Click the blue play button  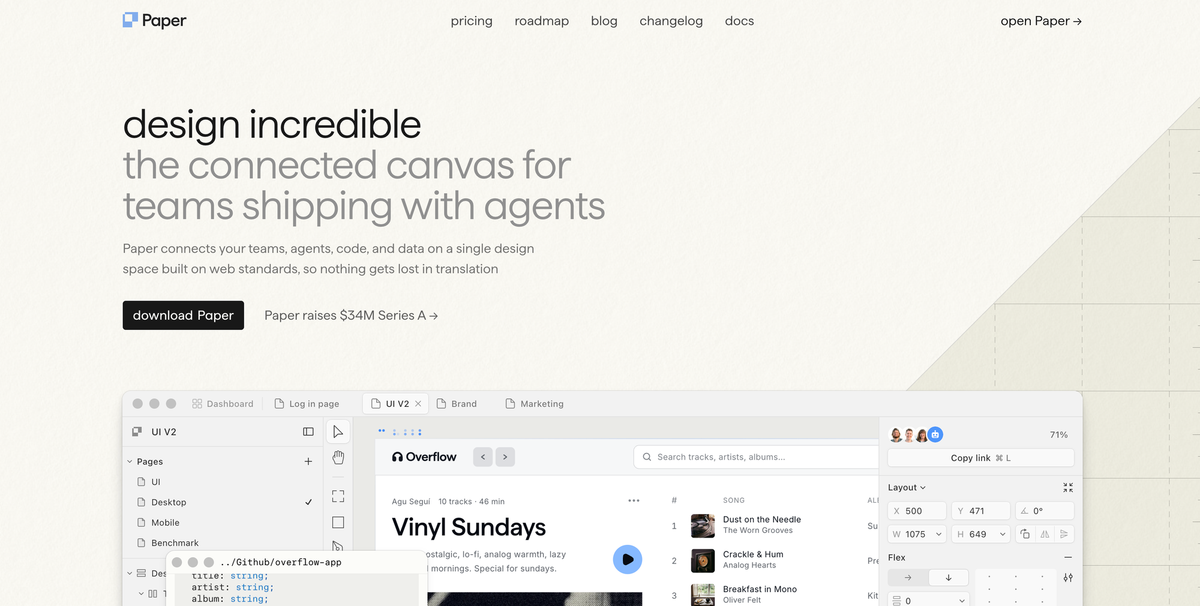point(627,559)
